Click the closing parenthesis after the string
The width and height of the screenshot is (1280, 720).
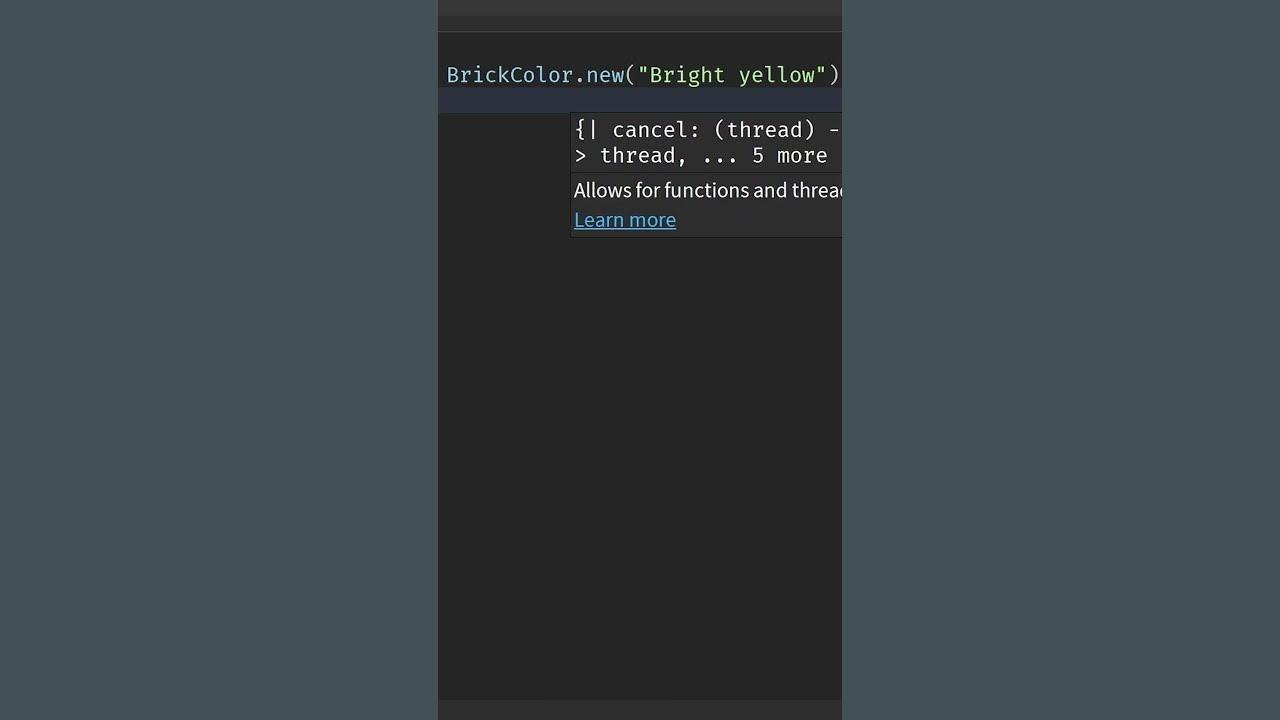pos(834,75)
